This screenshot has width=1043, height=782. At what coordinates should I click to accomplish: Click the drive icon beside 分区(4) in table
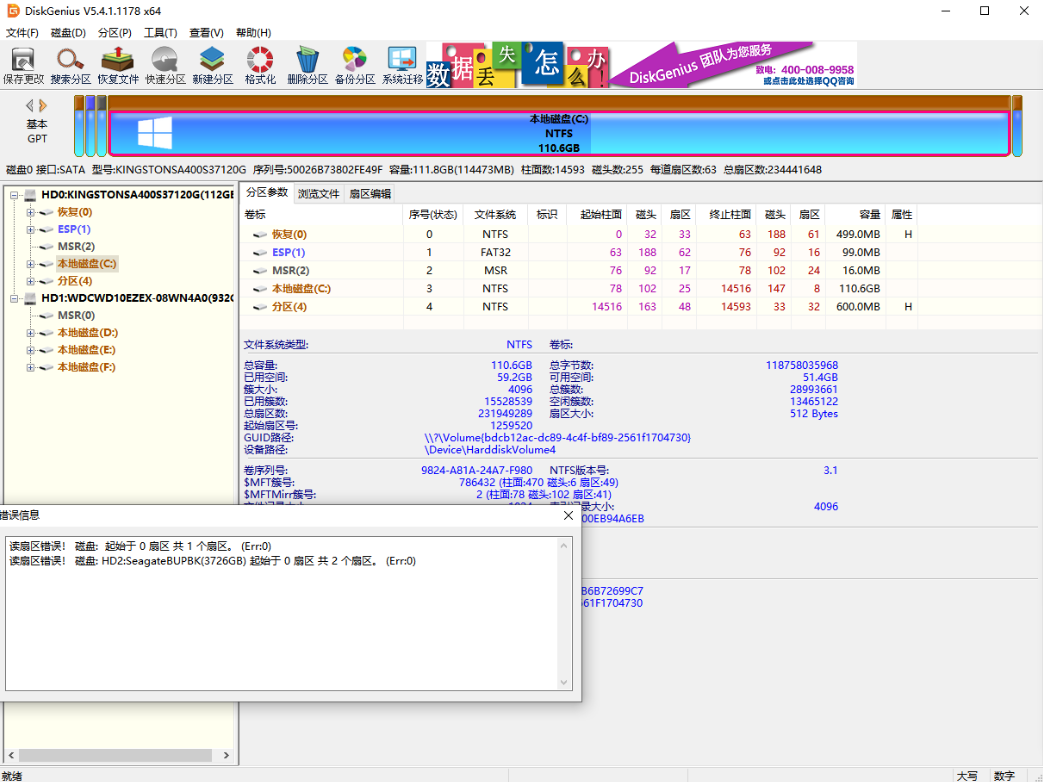(x=260, y=307)
